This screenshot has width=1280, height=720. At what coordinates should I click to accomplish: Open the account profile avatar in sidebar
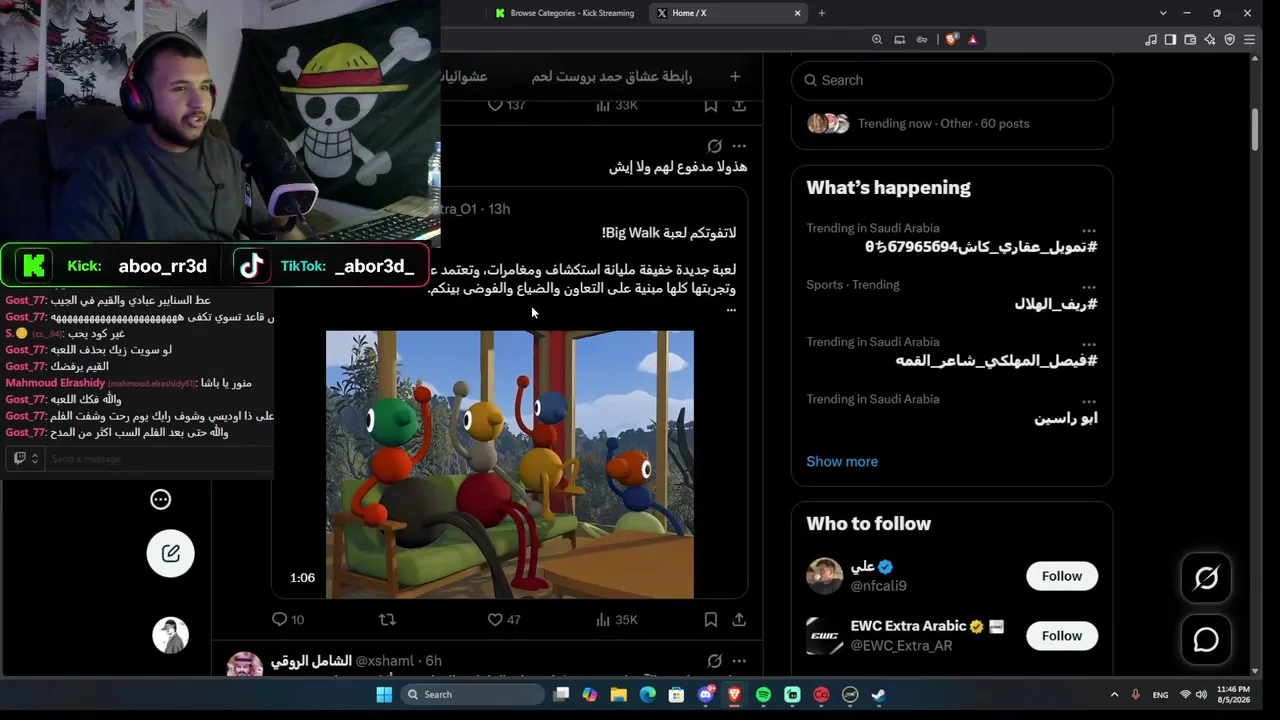click(x=170, y=635)
